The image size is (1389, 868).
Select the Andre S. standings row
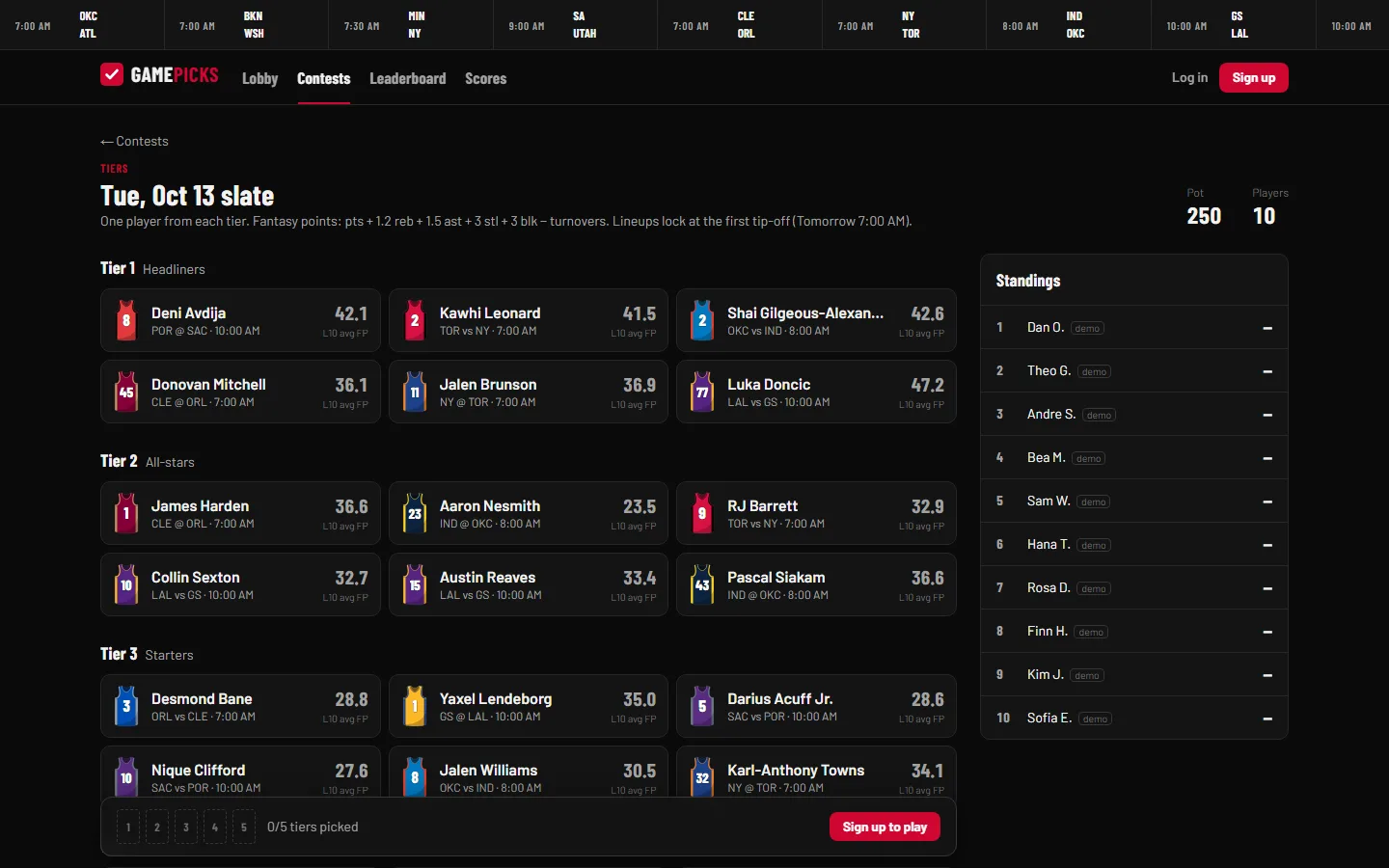(x=1134, y=415)
